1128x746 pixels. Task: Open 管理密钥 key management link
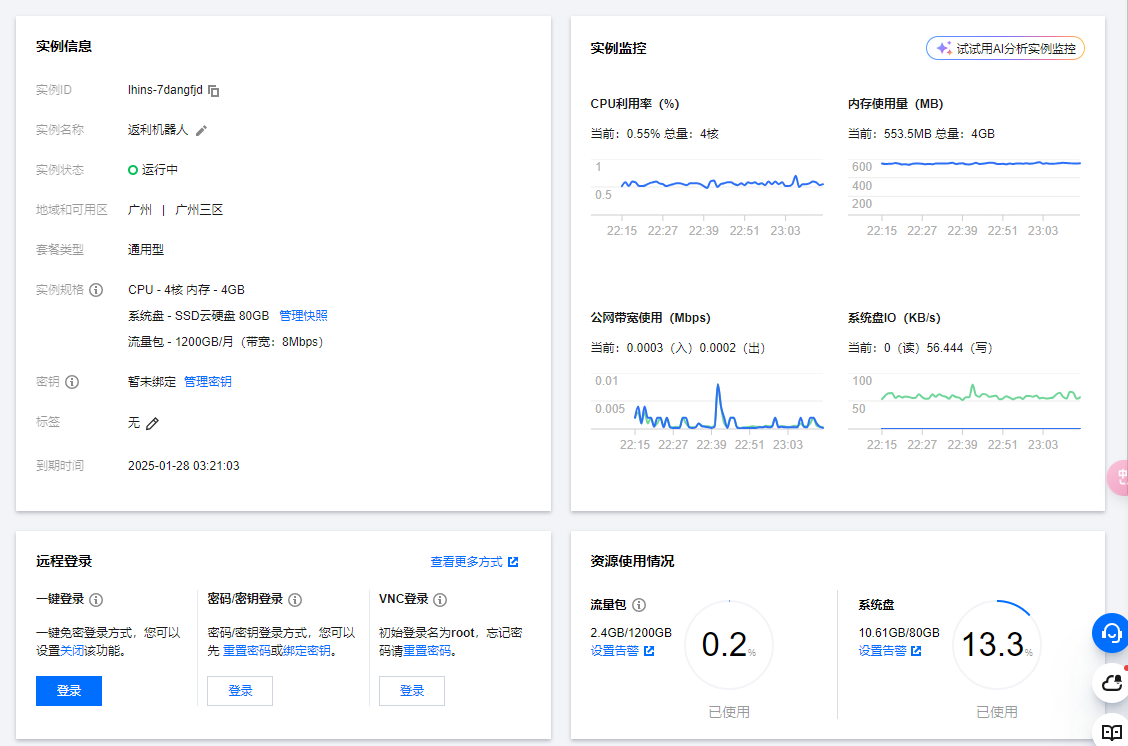point(208,382)
